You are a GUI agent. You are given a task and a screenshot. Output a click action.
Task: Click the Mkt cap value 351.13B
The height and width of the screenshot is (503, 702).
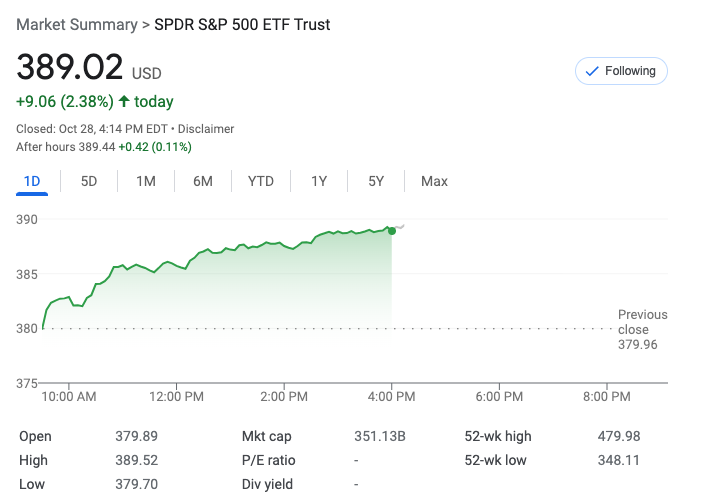coord(380,436)
